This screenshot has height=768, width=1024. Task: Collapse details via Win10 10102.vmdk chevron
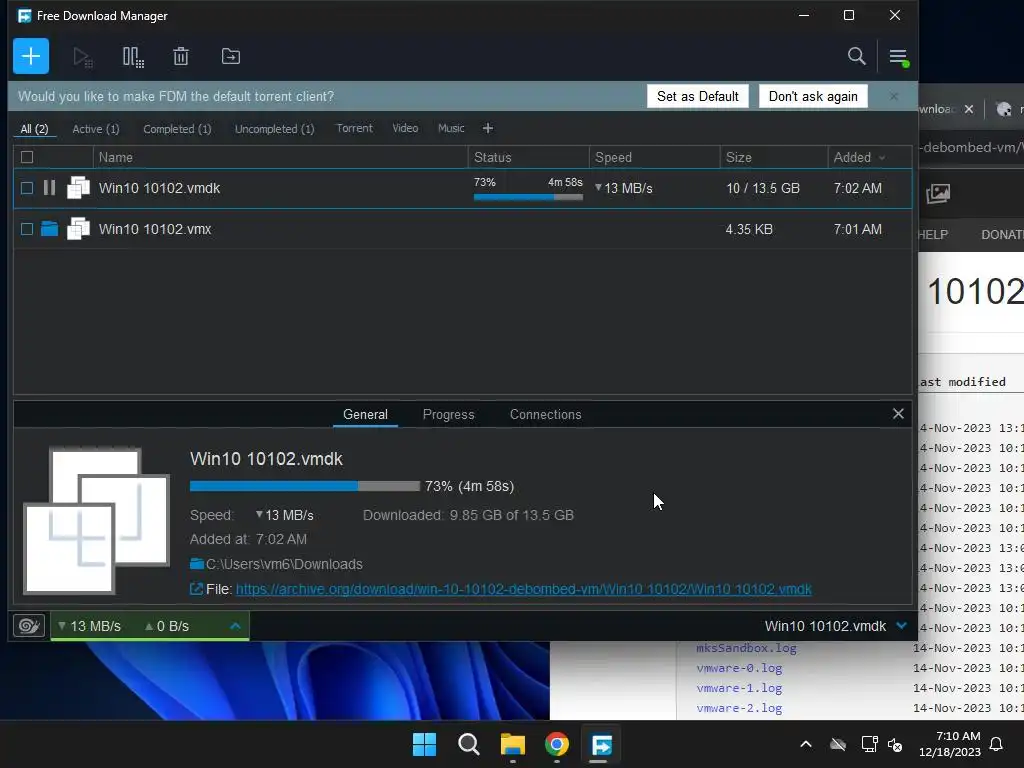coord(902,626)
